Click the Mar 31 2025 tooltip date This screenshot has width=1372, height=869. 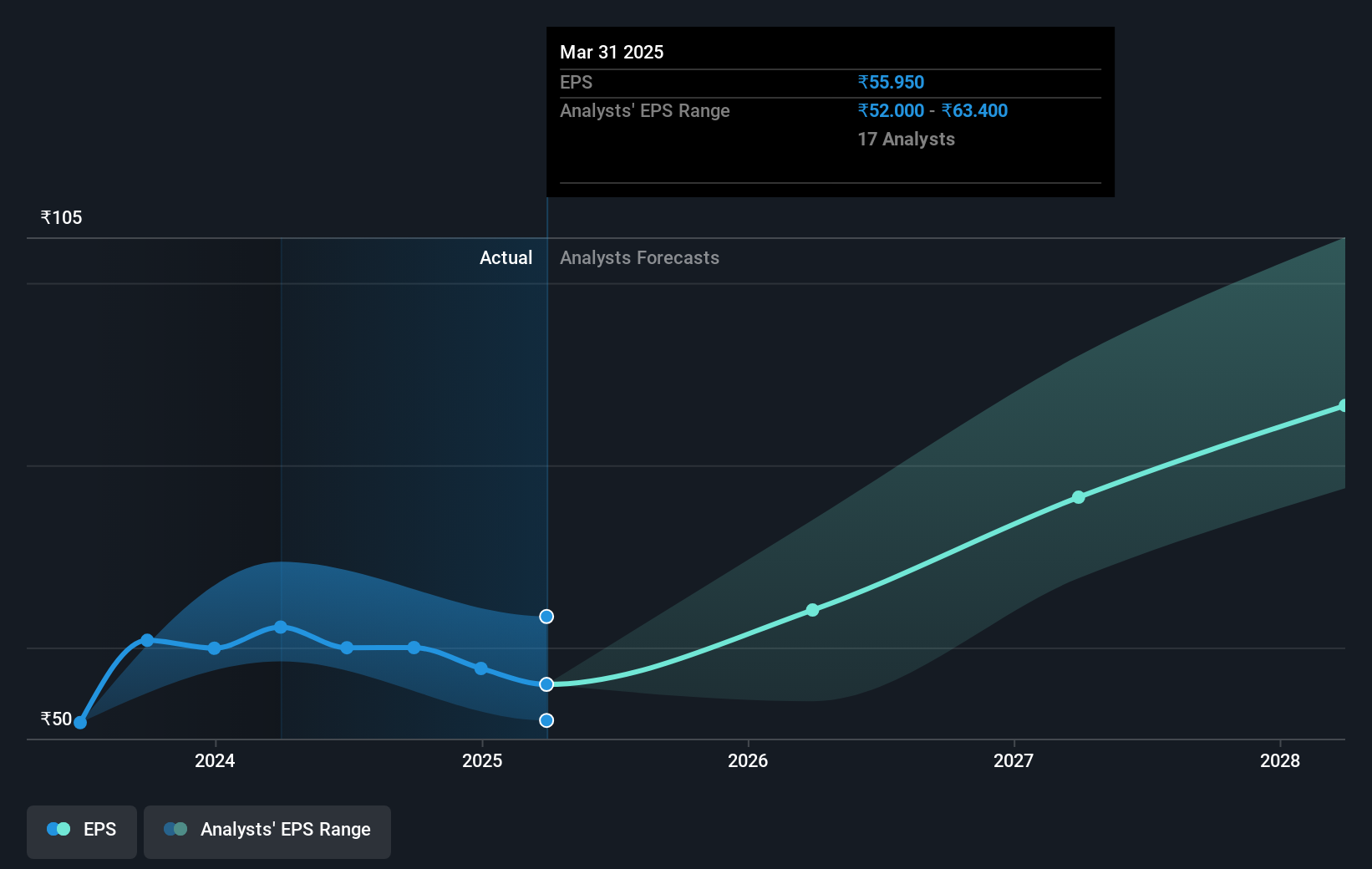pos(612,53)
